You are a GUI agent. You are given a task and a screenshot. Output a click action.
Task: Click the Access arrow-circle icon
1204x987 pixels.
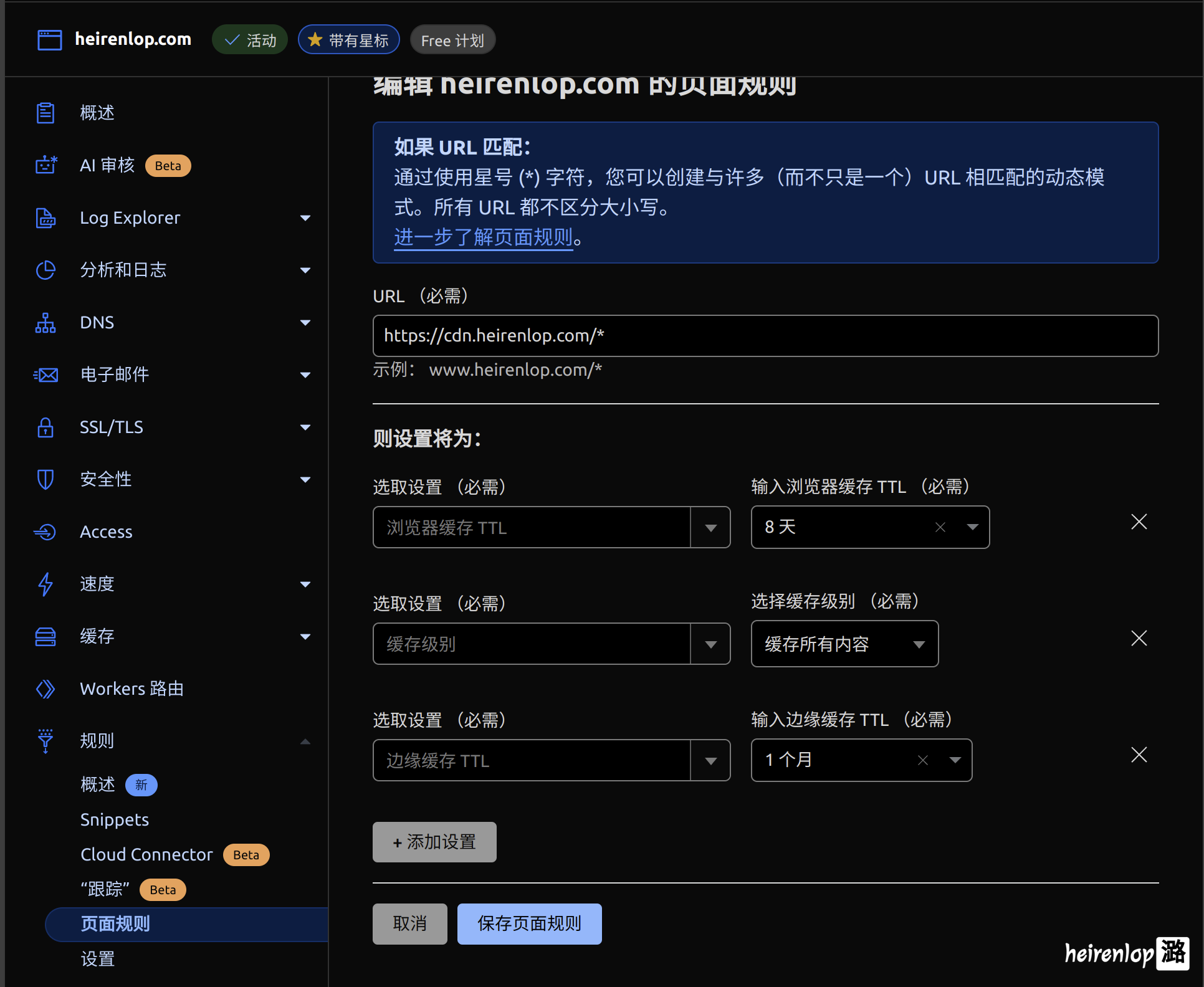click(x=45, y=532)
